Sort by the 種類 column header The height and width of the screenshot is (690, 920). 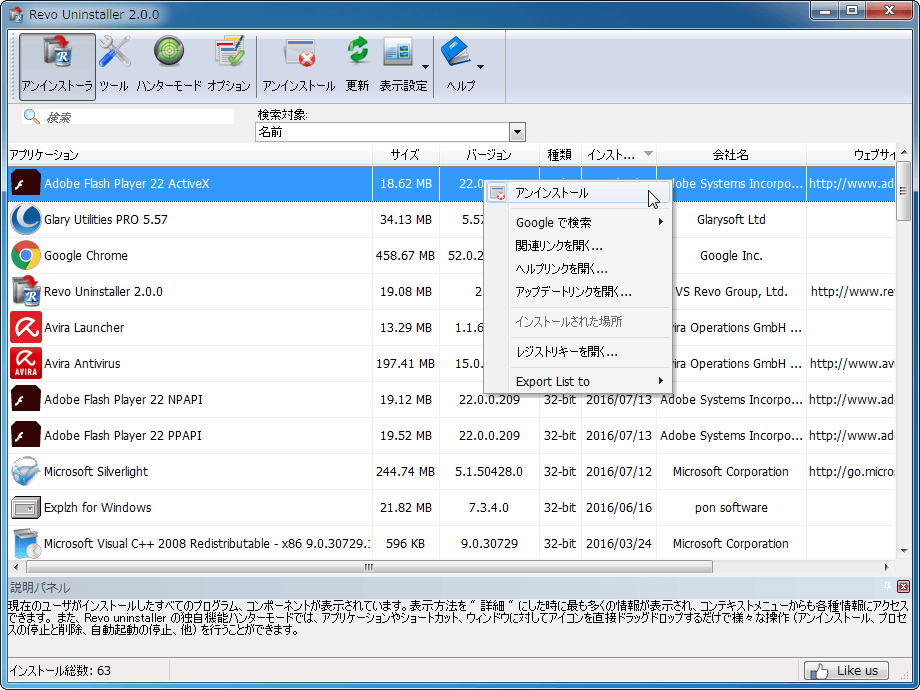(560, 155)
